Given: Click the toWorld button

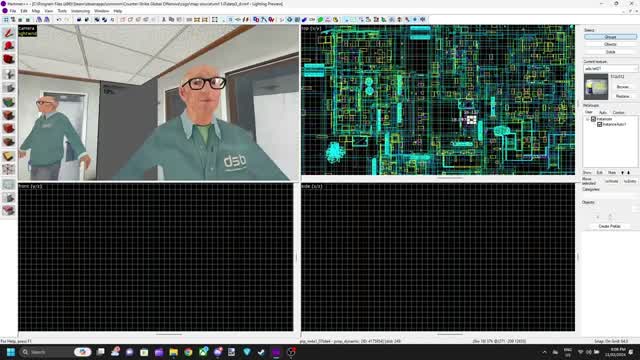Looking at the screenshot, I should (x=611, y=181).
